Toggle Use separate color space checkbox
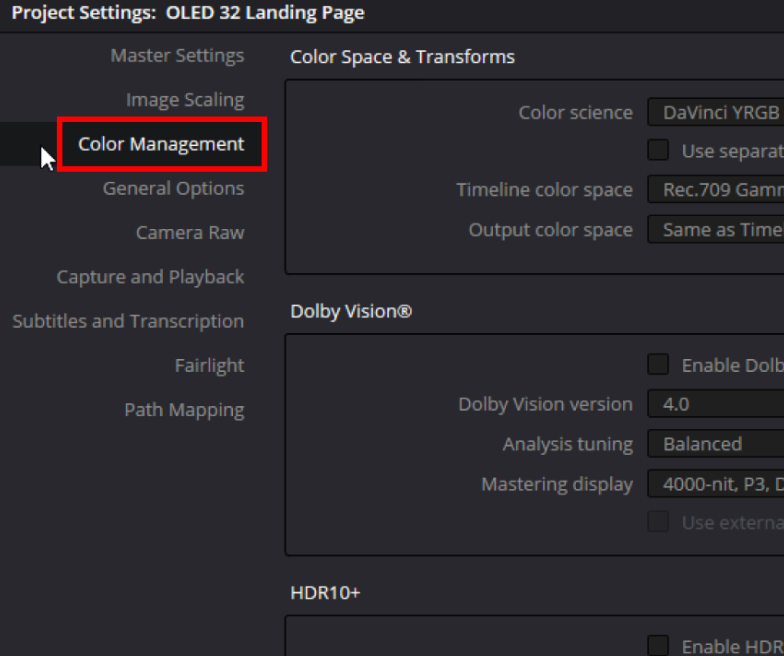Image resolution: width=784 pixels, height=656 pixels. point(658,151)
